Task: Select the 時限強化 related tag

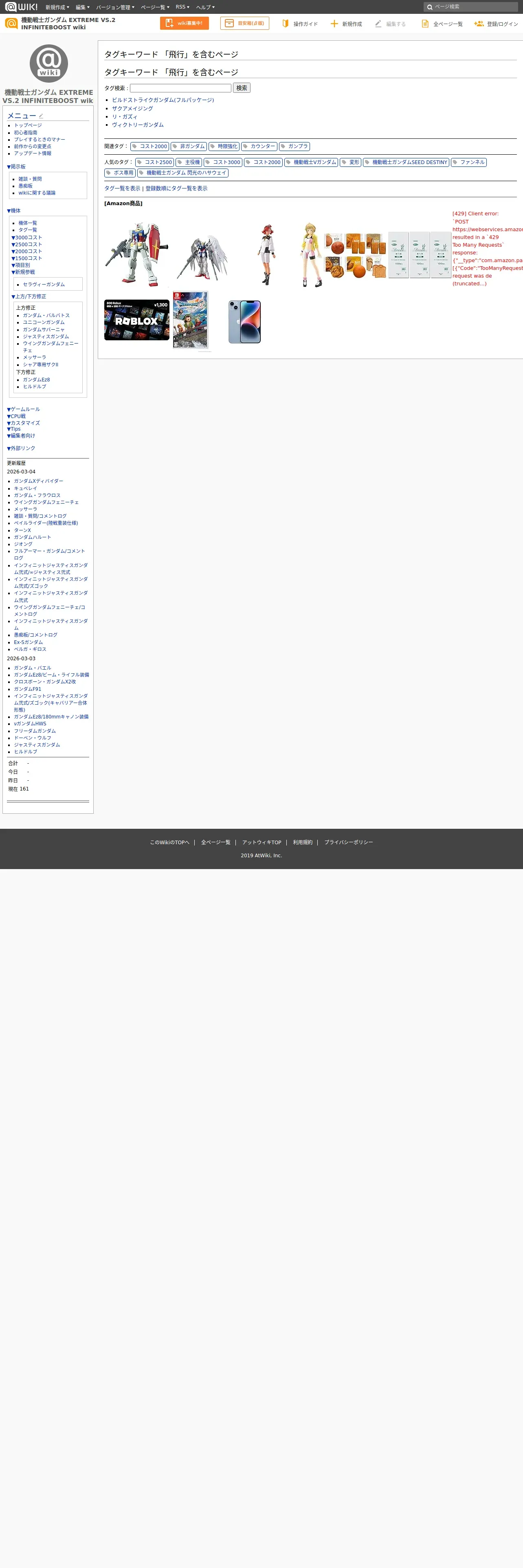Action: (x=224, y=146)
